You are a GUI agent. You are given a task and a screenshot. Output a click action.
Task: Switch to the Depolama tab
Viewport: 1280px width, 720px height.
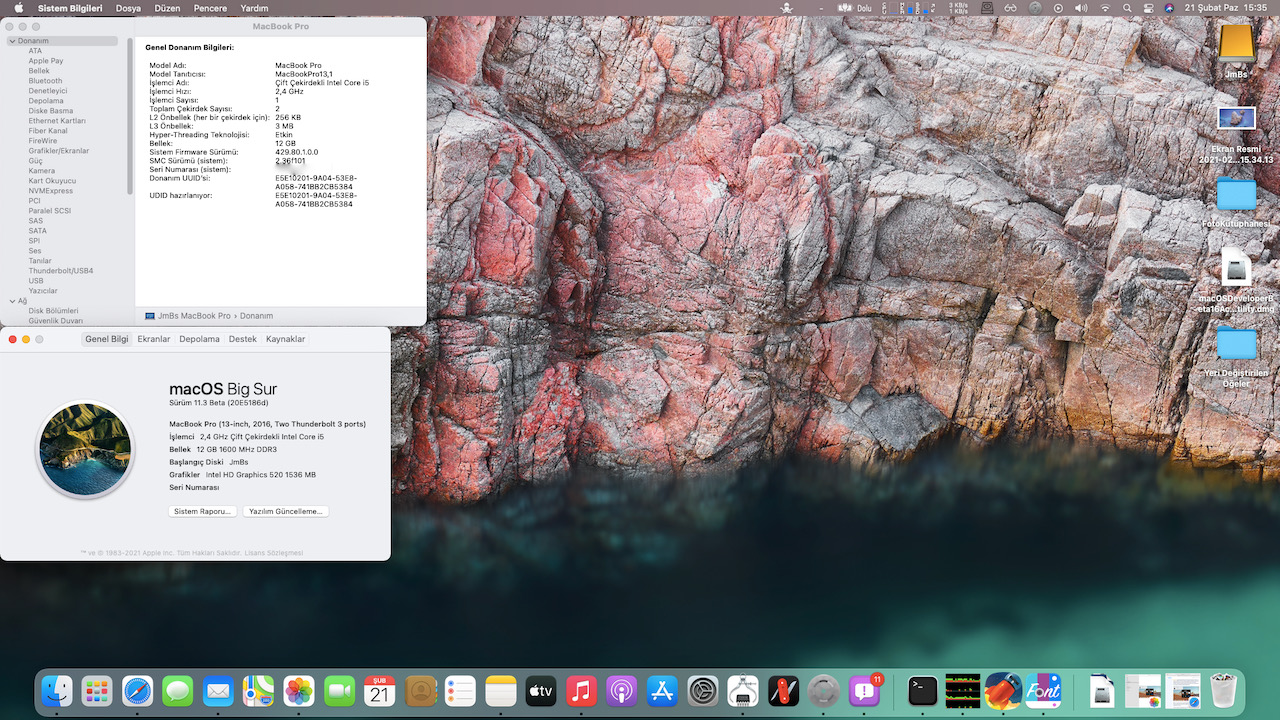[199, 339]
